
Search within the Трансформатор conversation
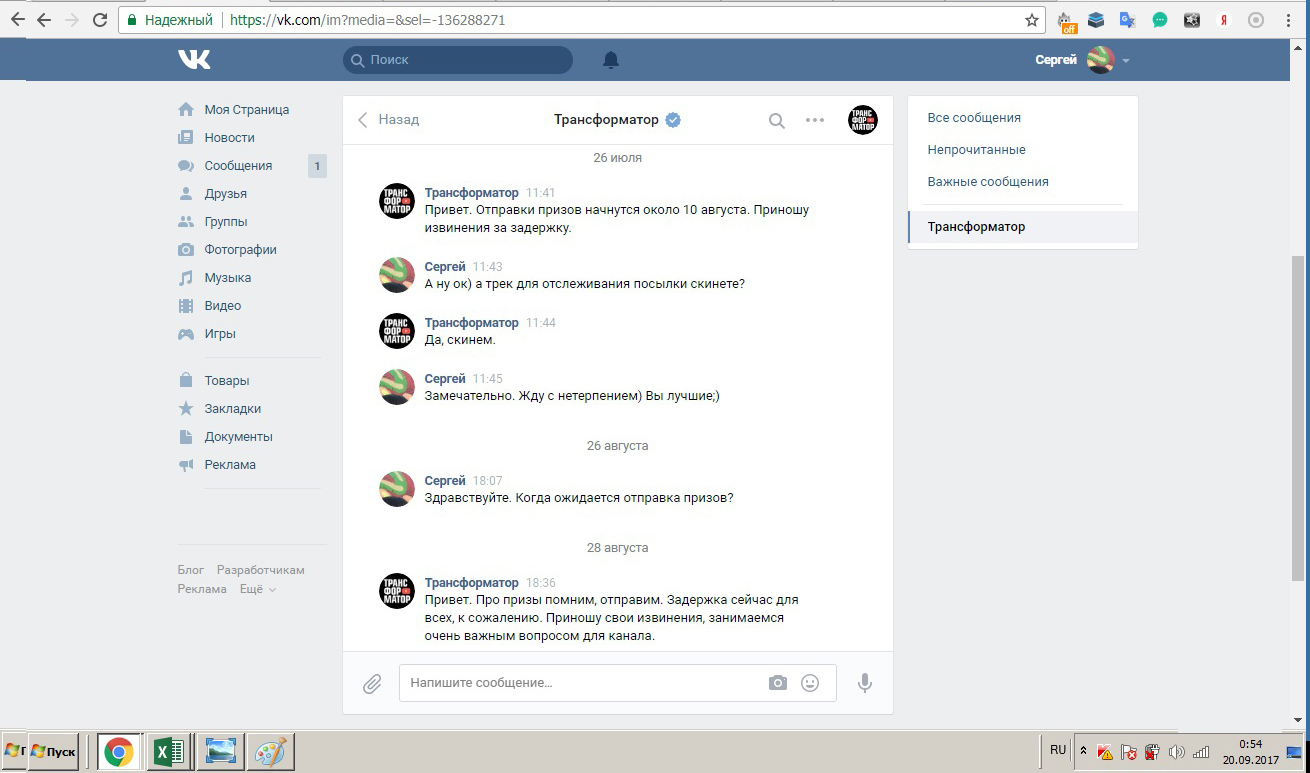tap(776, 120)
